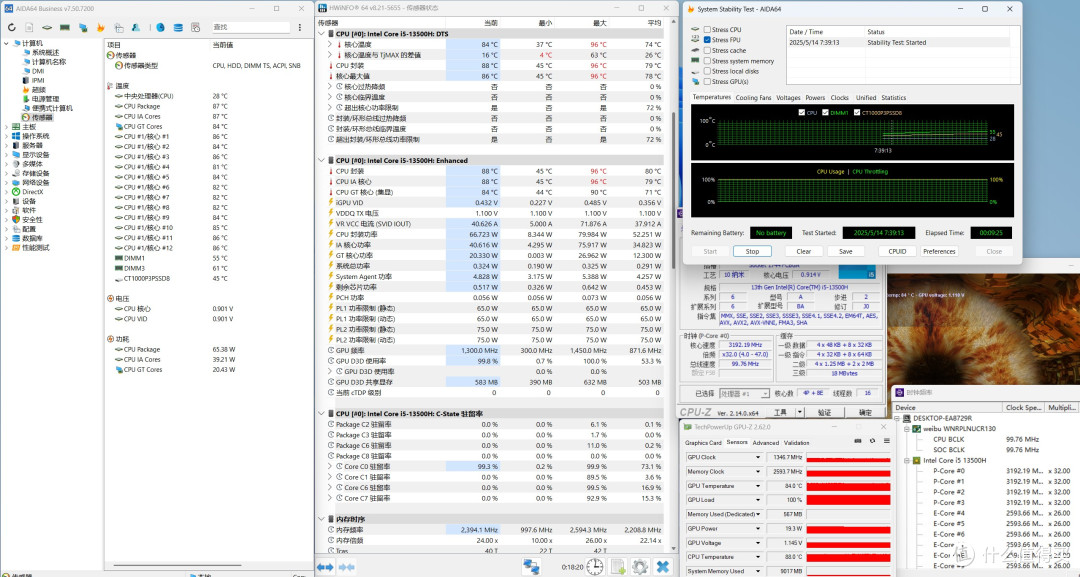The image size is (1080, 577).
Task: Click HWiNFO blue expand arrows icon
Action: [326, 567]
